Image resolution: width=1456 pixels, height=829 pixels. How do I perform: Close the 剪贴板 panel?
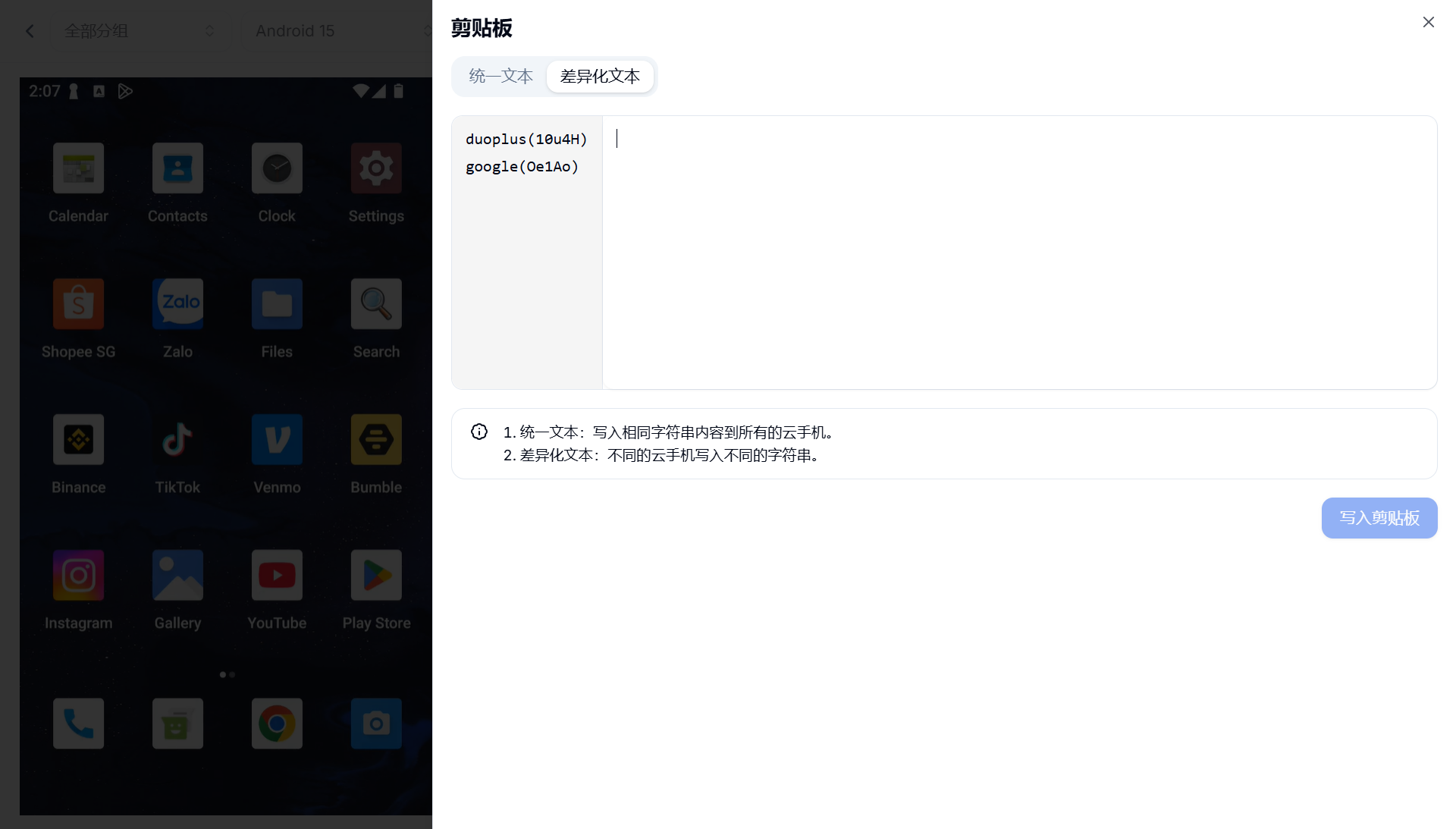(1428, 23)
